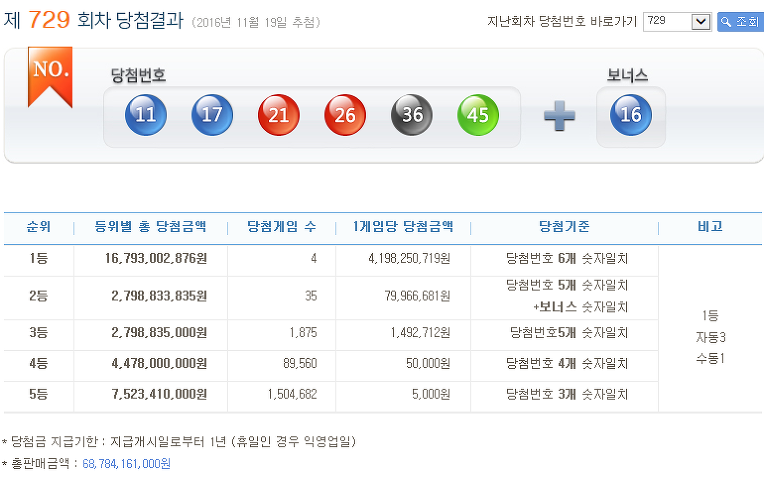Image resolution: width=764 pixels, height=478 pixels.
Task: Click the 등위별 총 당첨금액 column header
Action: (x=150, y=227)
